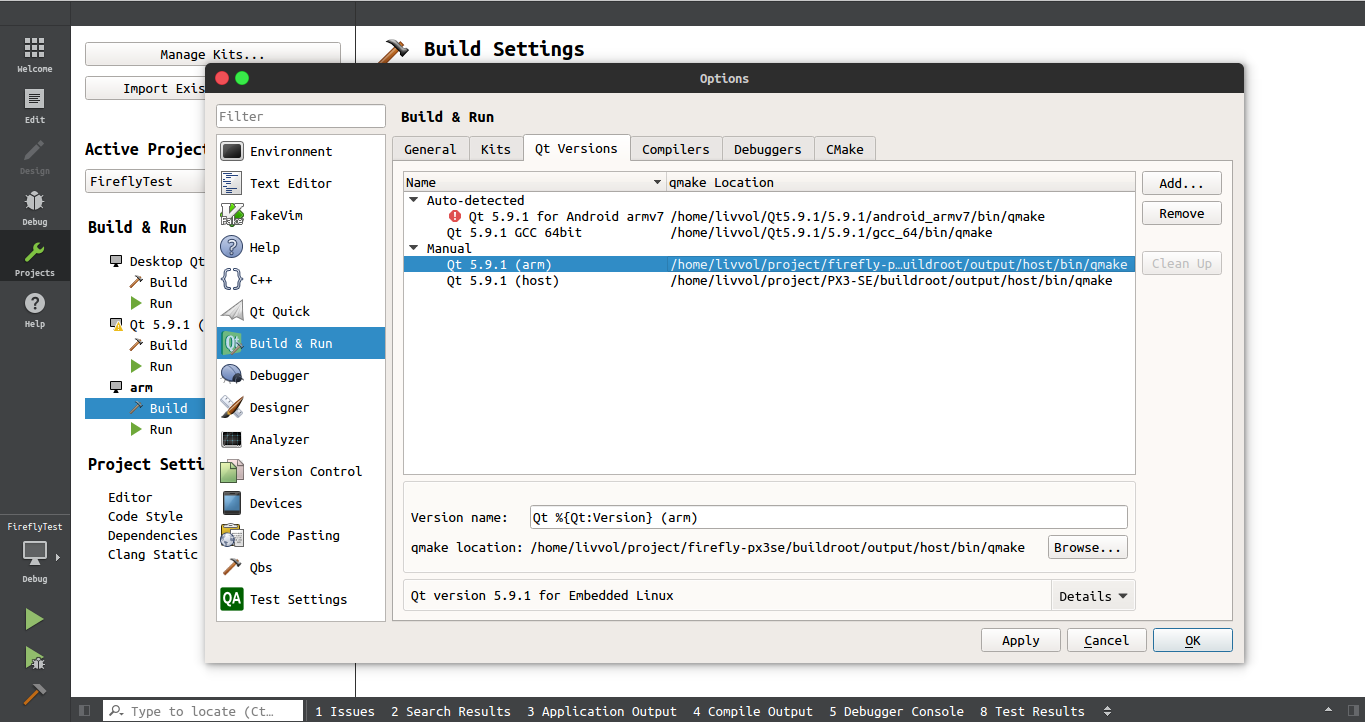The height and width of the screenshot is (722, 1365).
Task: Select Qt 5.9.1 for Android armv7 row
Action: [769, 216]
